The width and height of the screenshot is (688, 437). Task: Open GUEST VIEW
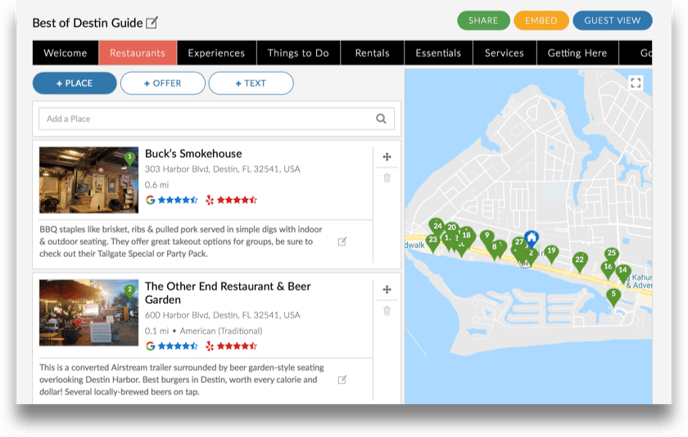(612, 21)
